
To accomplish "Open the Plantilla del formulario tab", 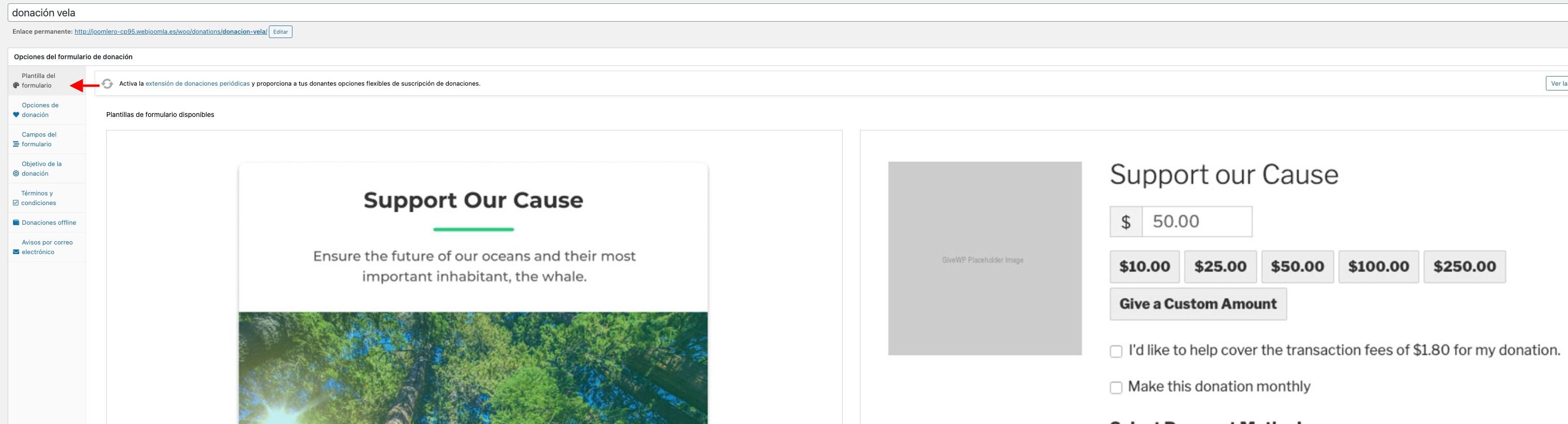I will click(x=47, y=80).
